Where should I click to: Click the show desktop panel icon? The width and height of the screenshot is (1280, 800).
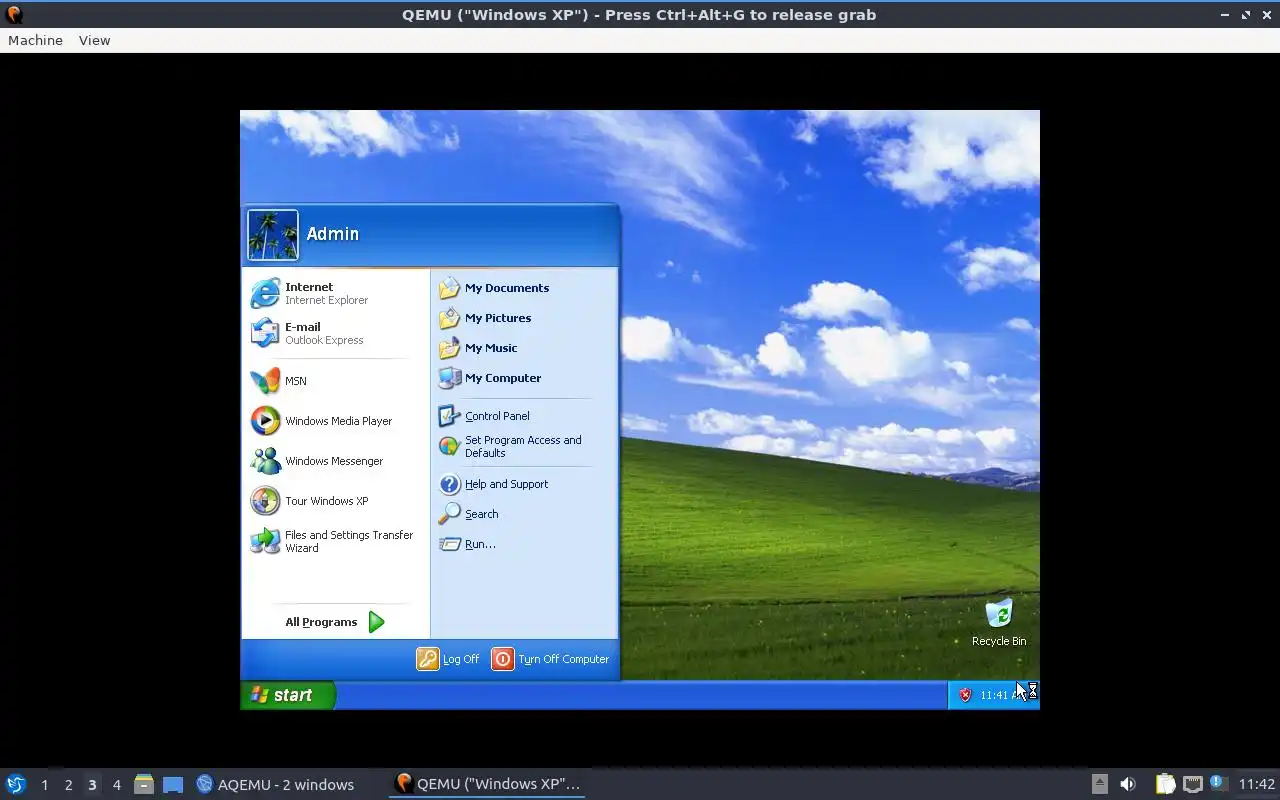click(173, 784)
